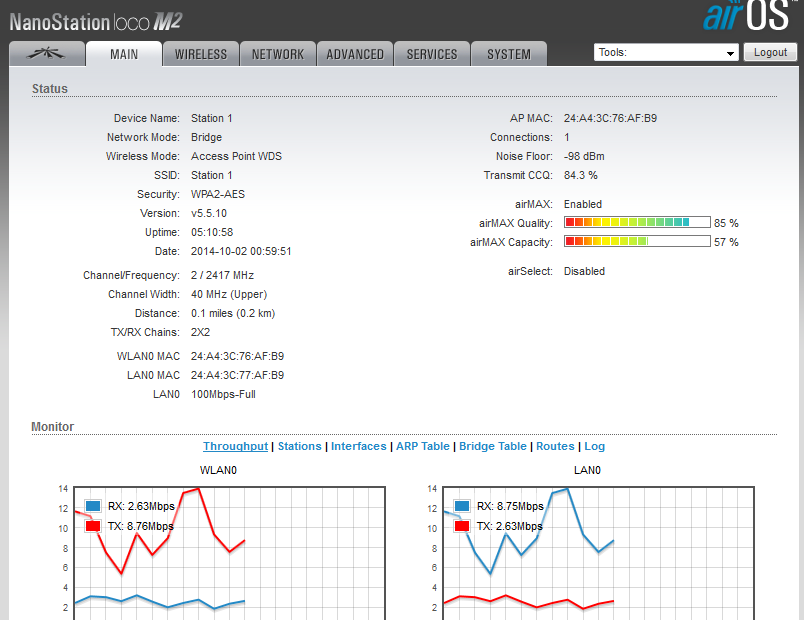
Task: Open the Stations monitor link
Action: (299, 446)
